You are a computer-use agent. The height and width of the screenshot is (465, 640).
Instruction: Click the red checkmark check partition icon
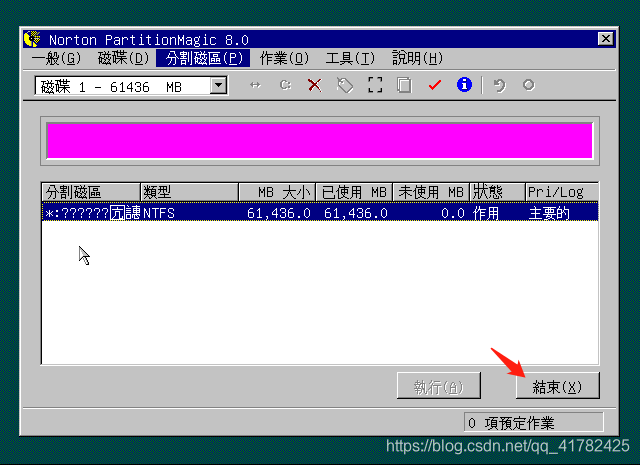(x=435, y=85)
